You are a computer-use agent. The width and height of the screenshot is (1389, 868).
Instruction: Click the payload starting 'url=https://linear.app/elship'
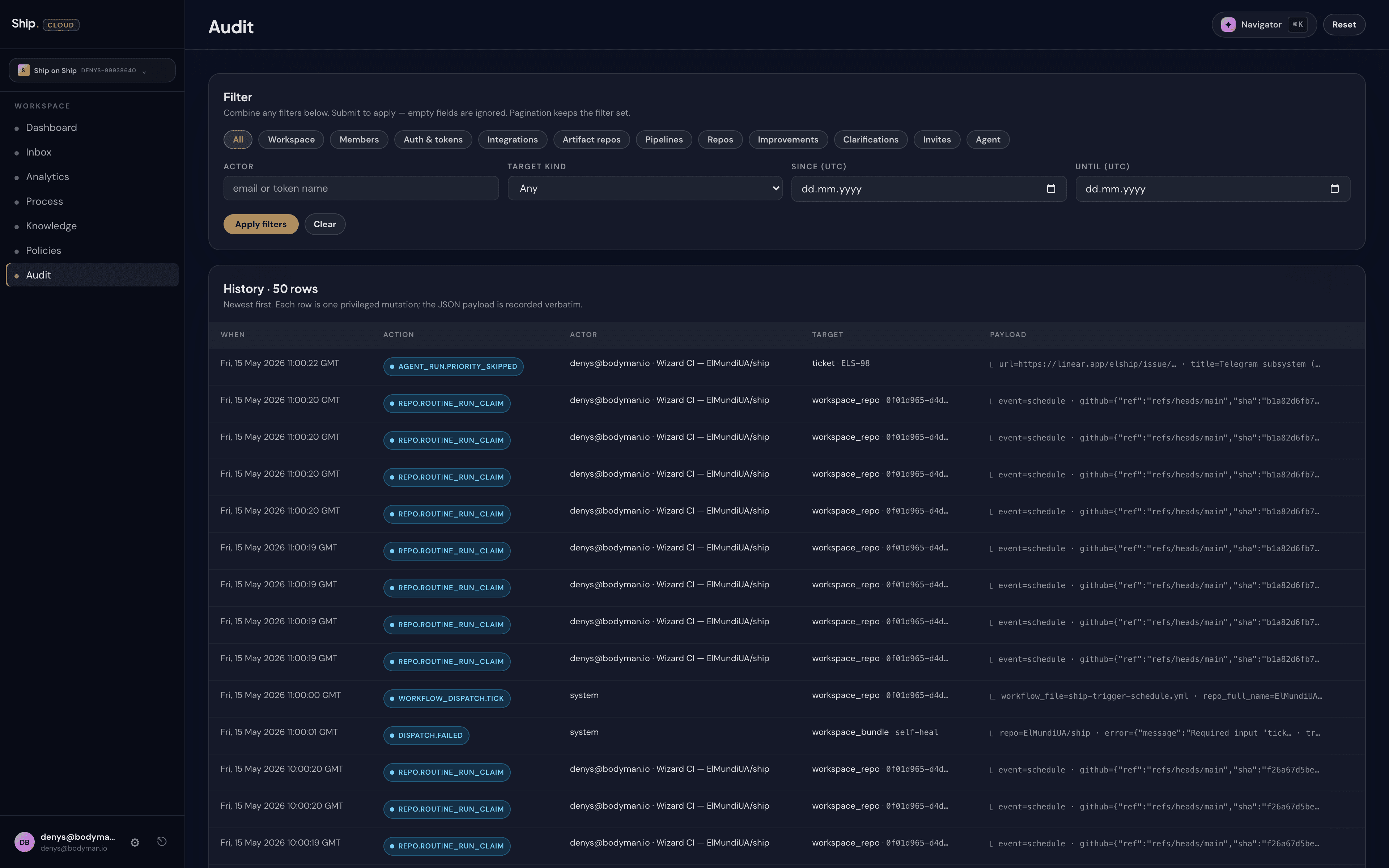point(1155,364)
